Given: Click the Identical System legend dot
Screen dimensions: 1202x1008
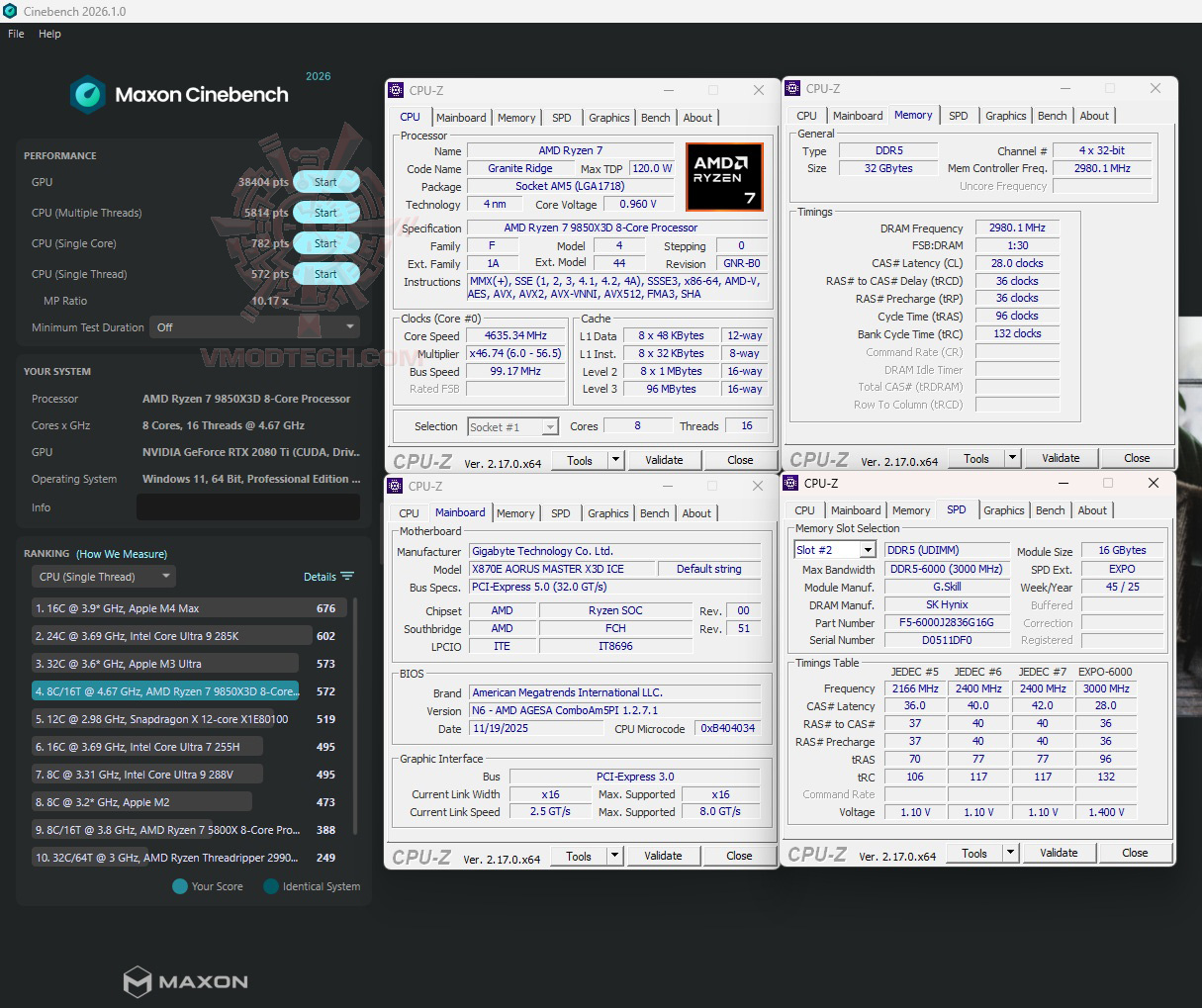Looking at the screenshot, I should point(271,886).
